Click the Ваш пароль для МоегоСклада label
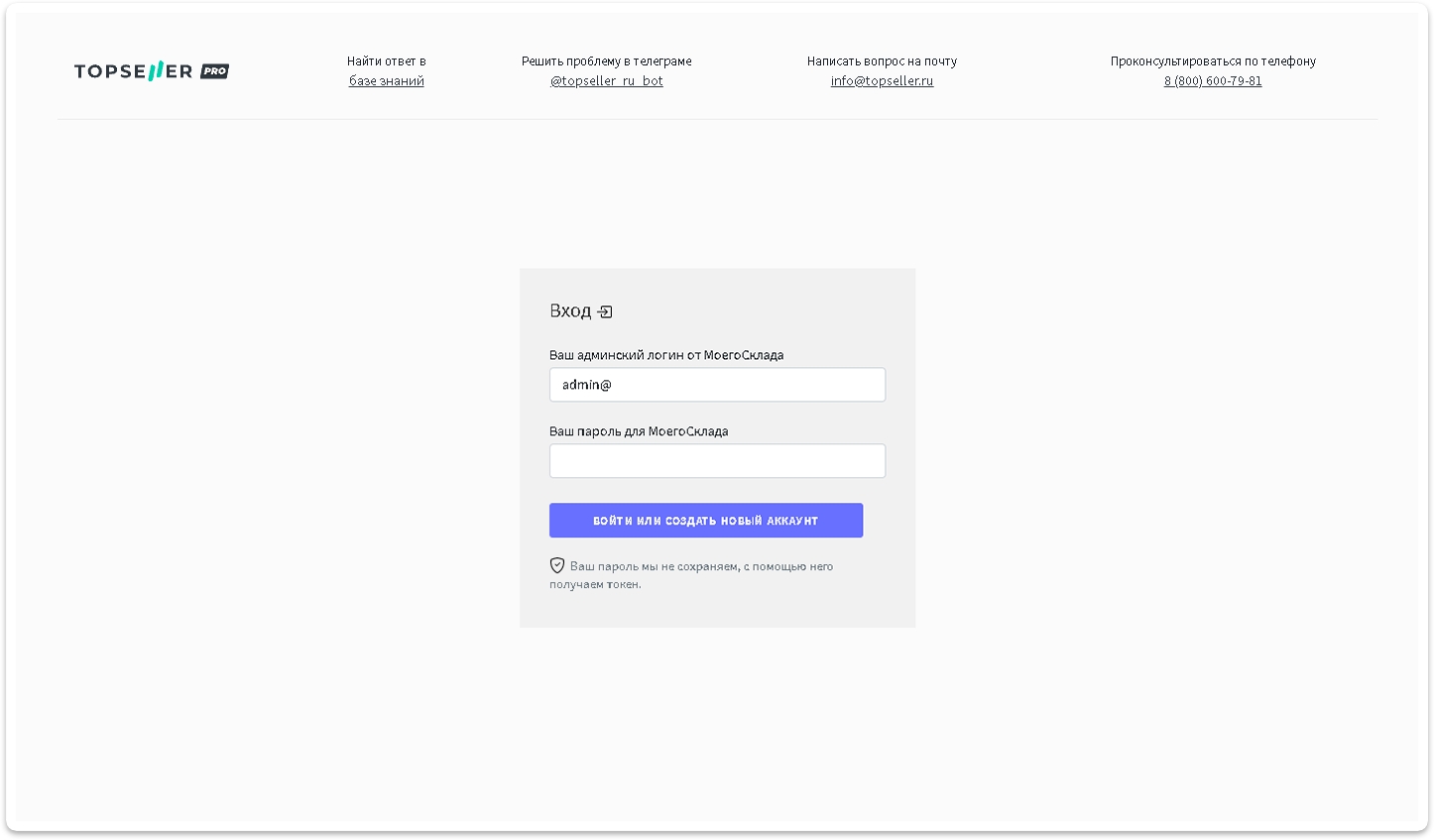Viewport: 1434px width, 840px height. click(x=639, y=431)
